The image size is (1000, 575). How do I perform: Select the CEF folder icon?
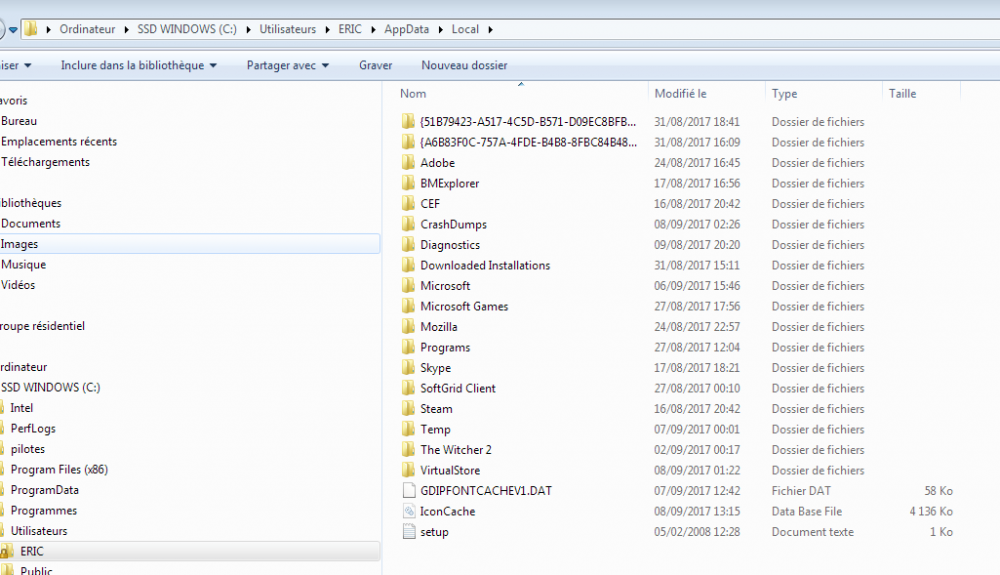[x=408, y=203]
